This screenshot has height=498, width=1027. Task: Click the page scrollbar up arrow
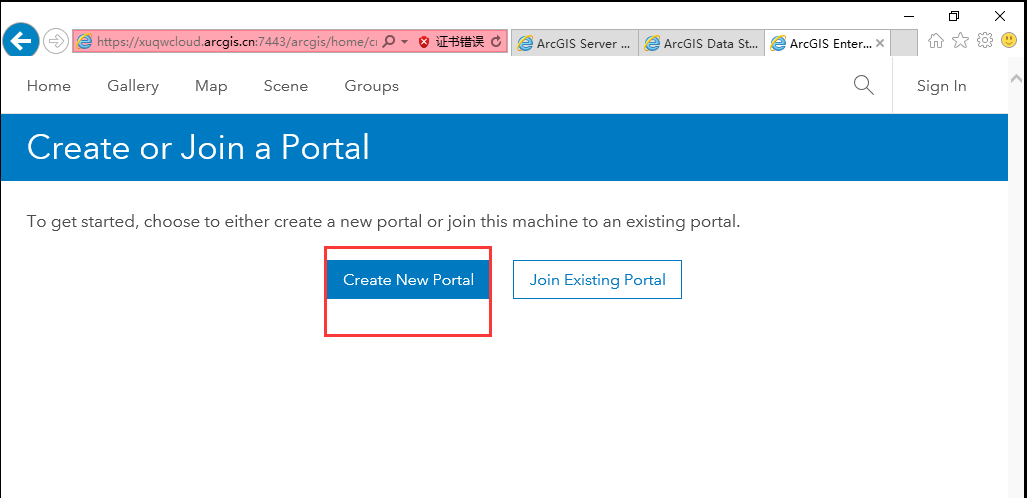1017,78
